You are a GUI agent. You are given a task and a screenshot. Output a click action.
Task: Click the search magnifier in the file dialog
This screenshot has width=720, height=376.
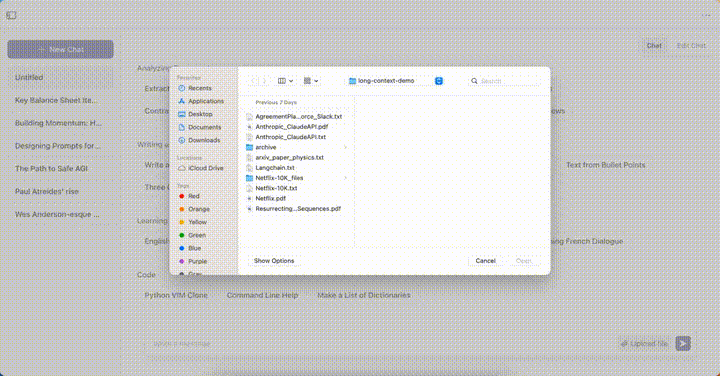(474, 81)
